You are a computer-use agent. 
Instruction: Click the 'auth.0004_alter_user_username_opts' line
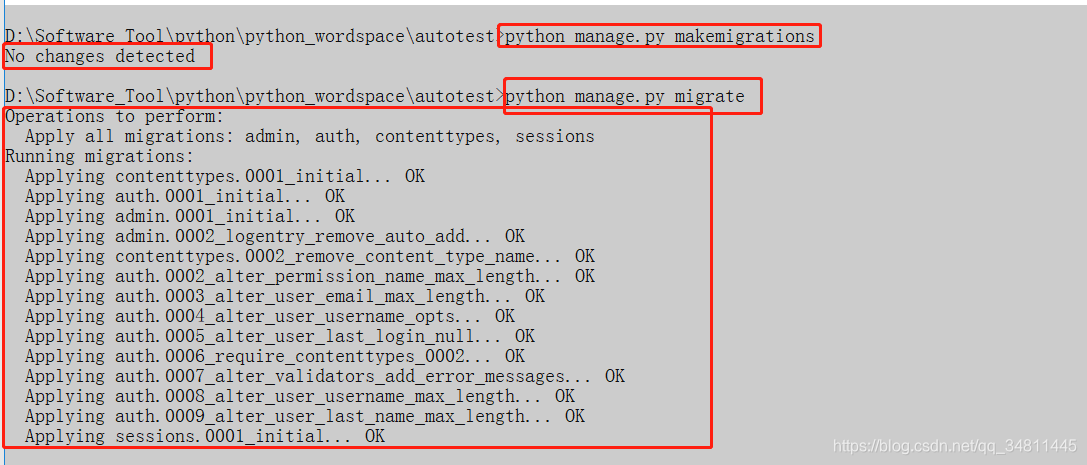pyautogui.click(x=270, y=317)
